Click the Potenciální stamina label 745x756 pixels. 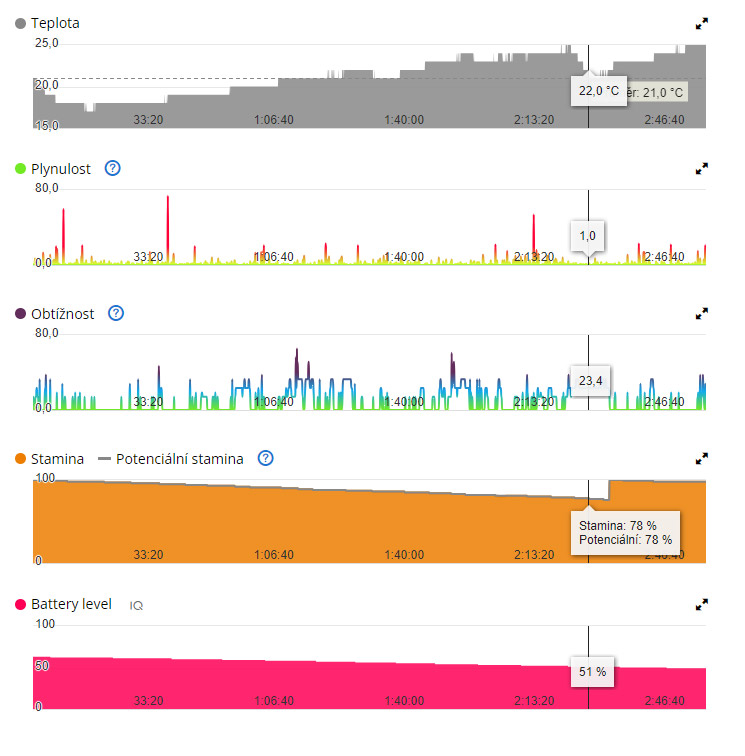[179, 459]
